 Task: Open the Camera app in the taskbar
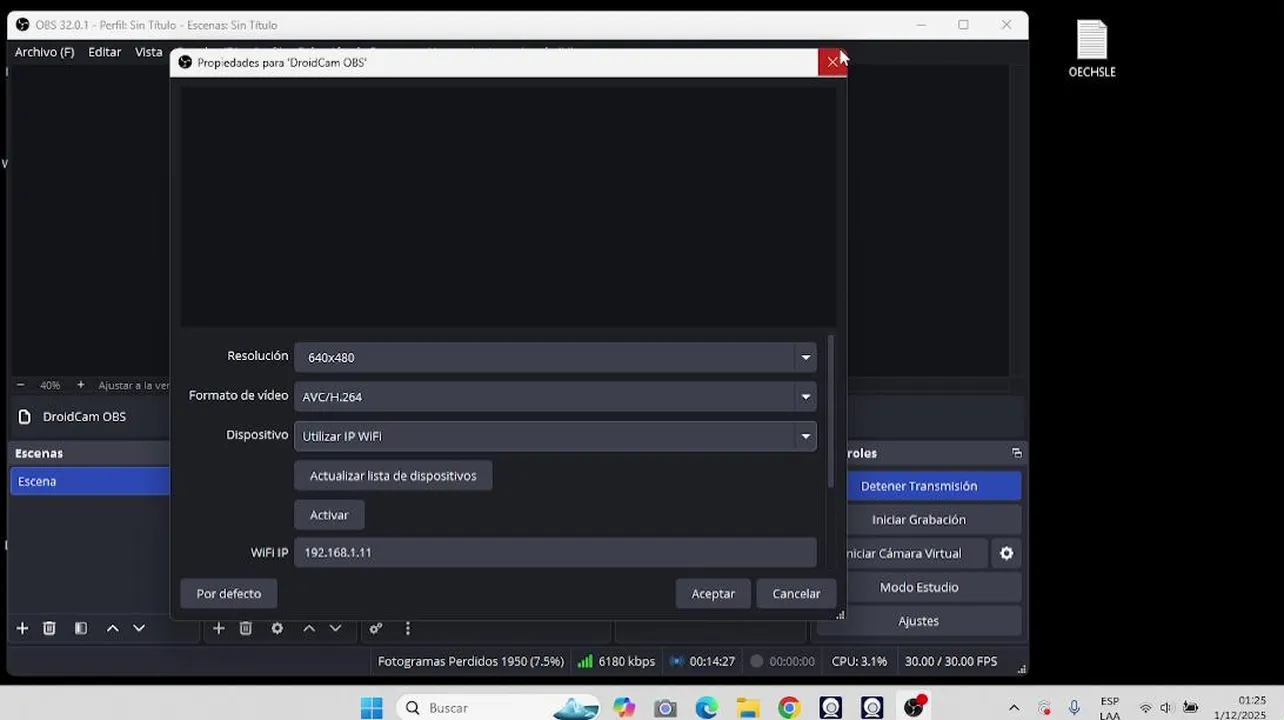coord(665,708)
